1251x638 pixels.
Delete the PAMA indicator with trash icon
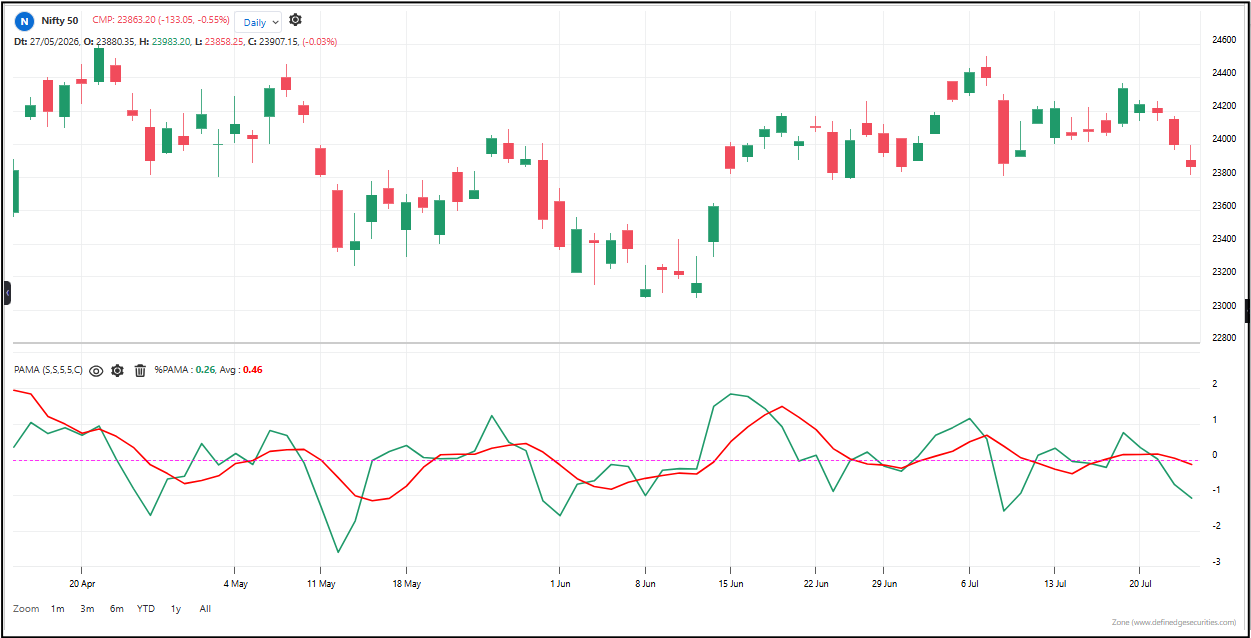(140, 370)
